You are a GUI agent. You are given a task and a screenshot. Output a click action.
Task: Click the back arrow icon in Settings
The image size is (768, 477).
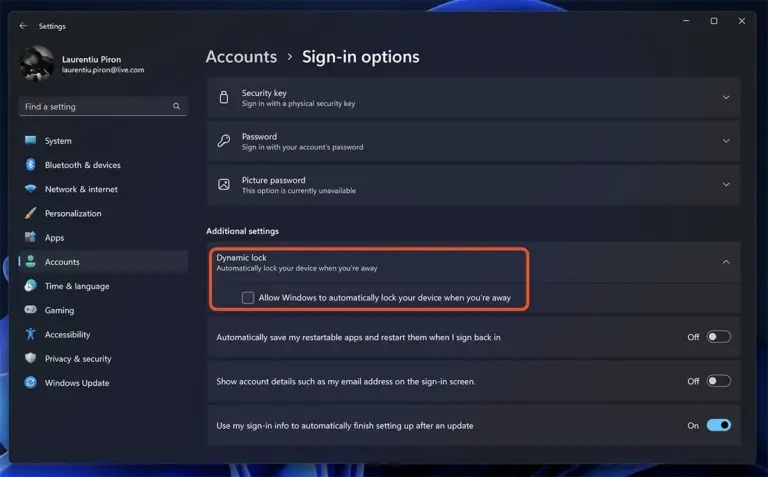coord(23,26)
